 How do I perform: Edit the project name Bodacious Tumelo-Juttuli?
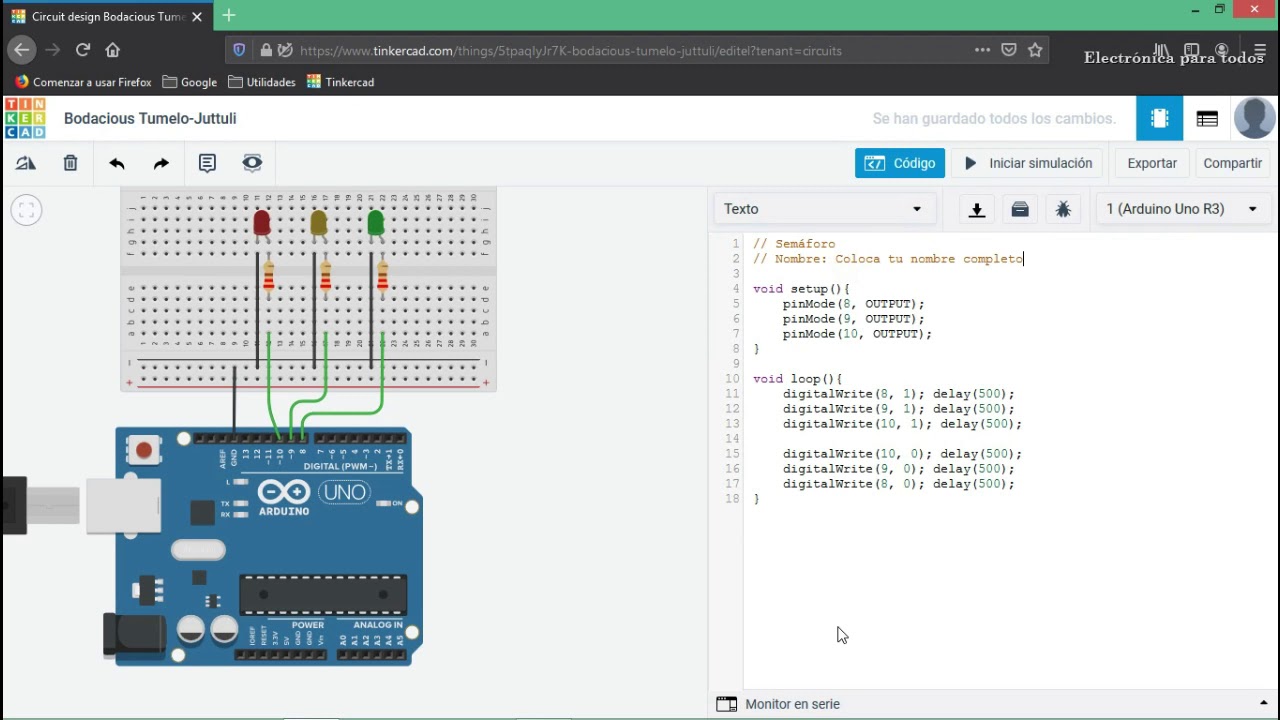point(150,118)
